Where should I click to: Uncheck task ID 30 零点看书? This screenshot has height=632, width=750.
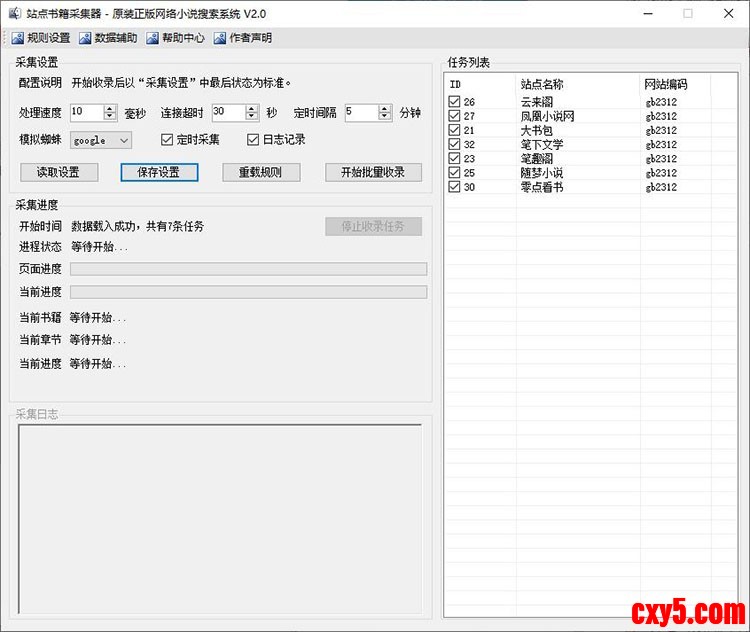tap(454, 187)
